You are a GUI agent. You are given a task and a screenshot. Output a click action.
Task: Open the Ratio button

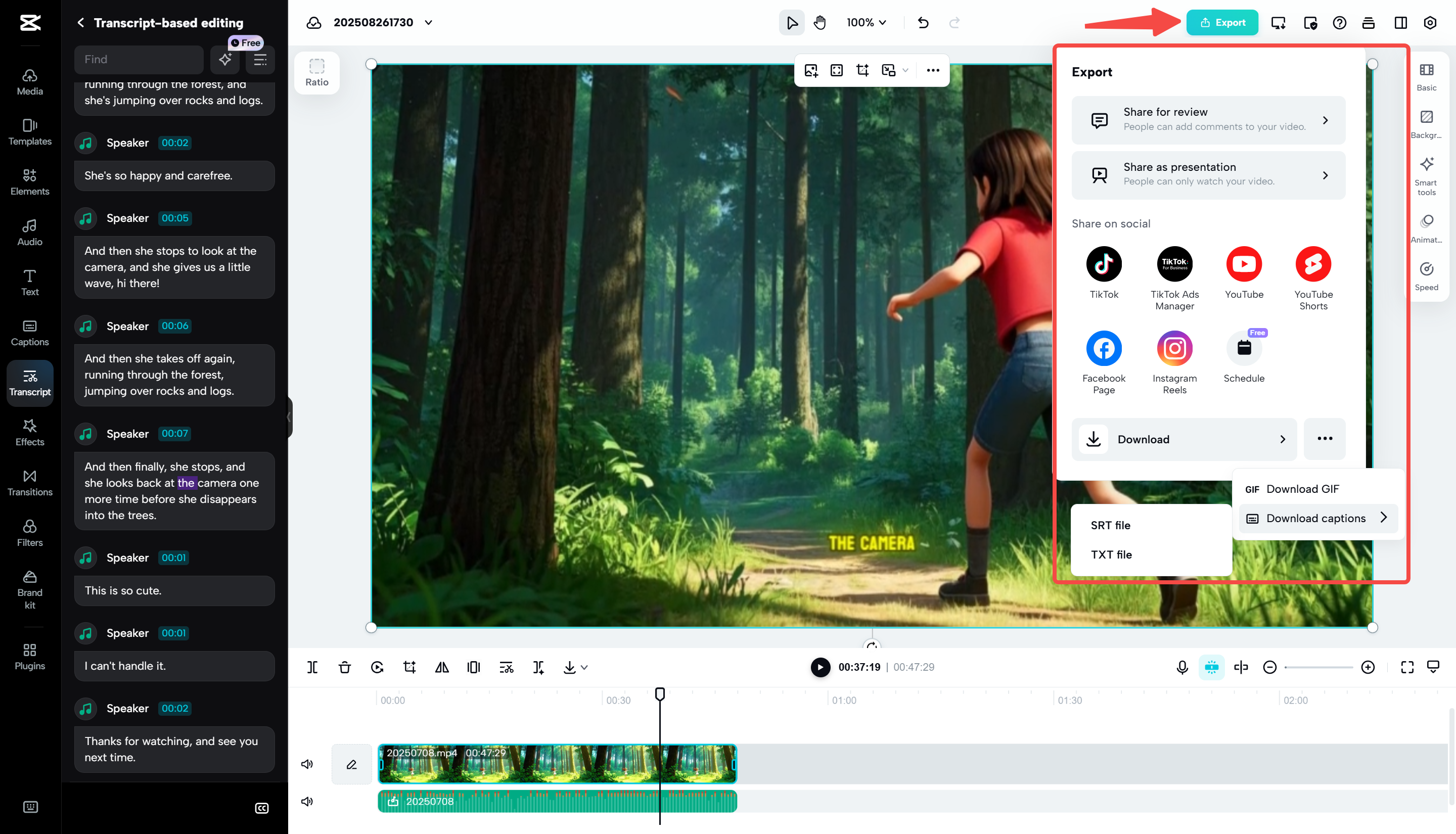pyautogui.click(x=317, y=73)
